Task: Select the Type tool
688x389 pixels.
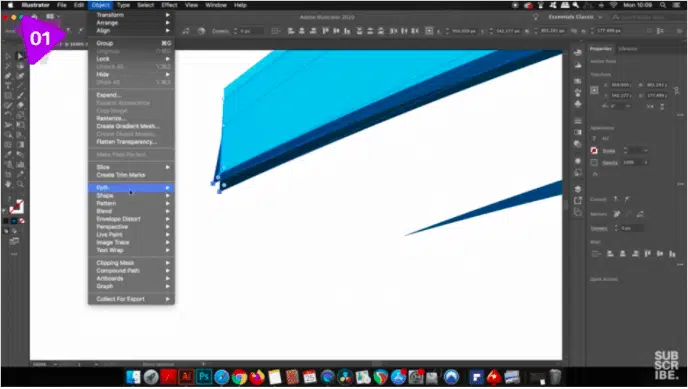Action: (8, 86)
